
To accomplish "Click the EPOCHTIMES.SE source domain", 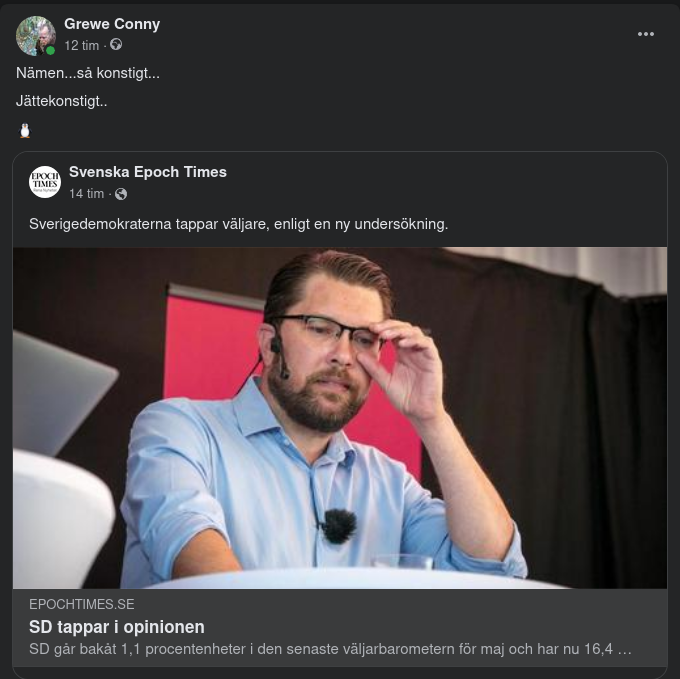I will click(82, 605).
